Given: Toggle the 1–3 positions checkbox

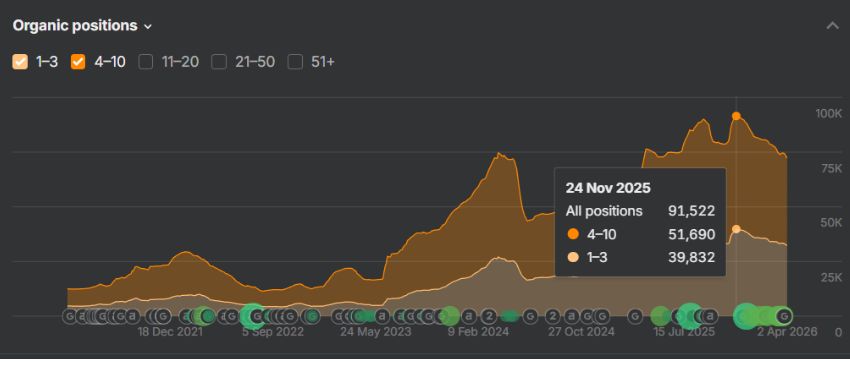Looking at the screenshot, I should pos(20,62).
